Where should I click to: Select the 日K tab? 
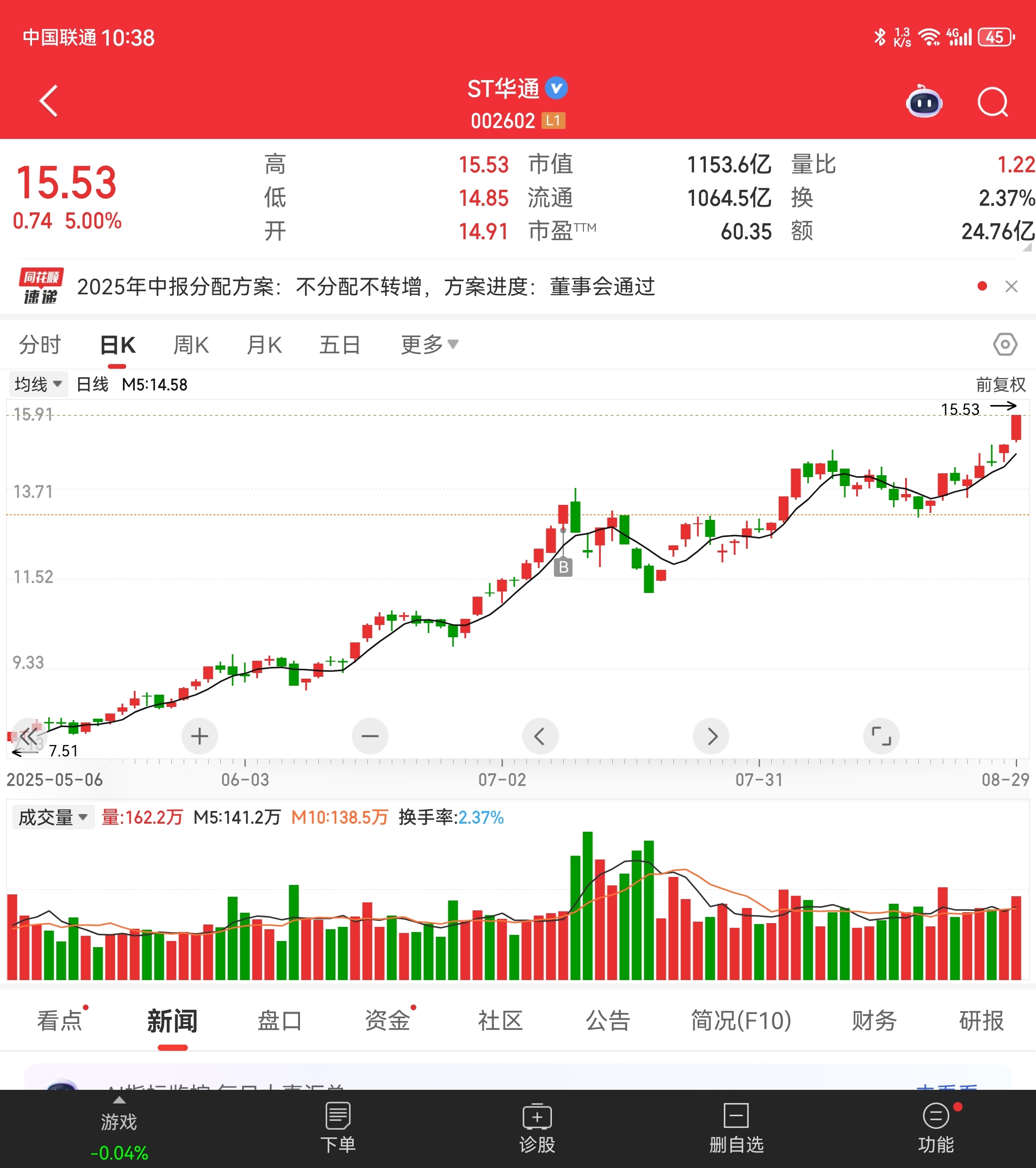(117, 345)
